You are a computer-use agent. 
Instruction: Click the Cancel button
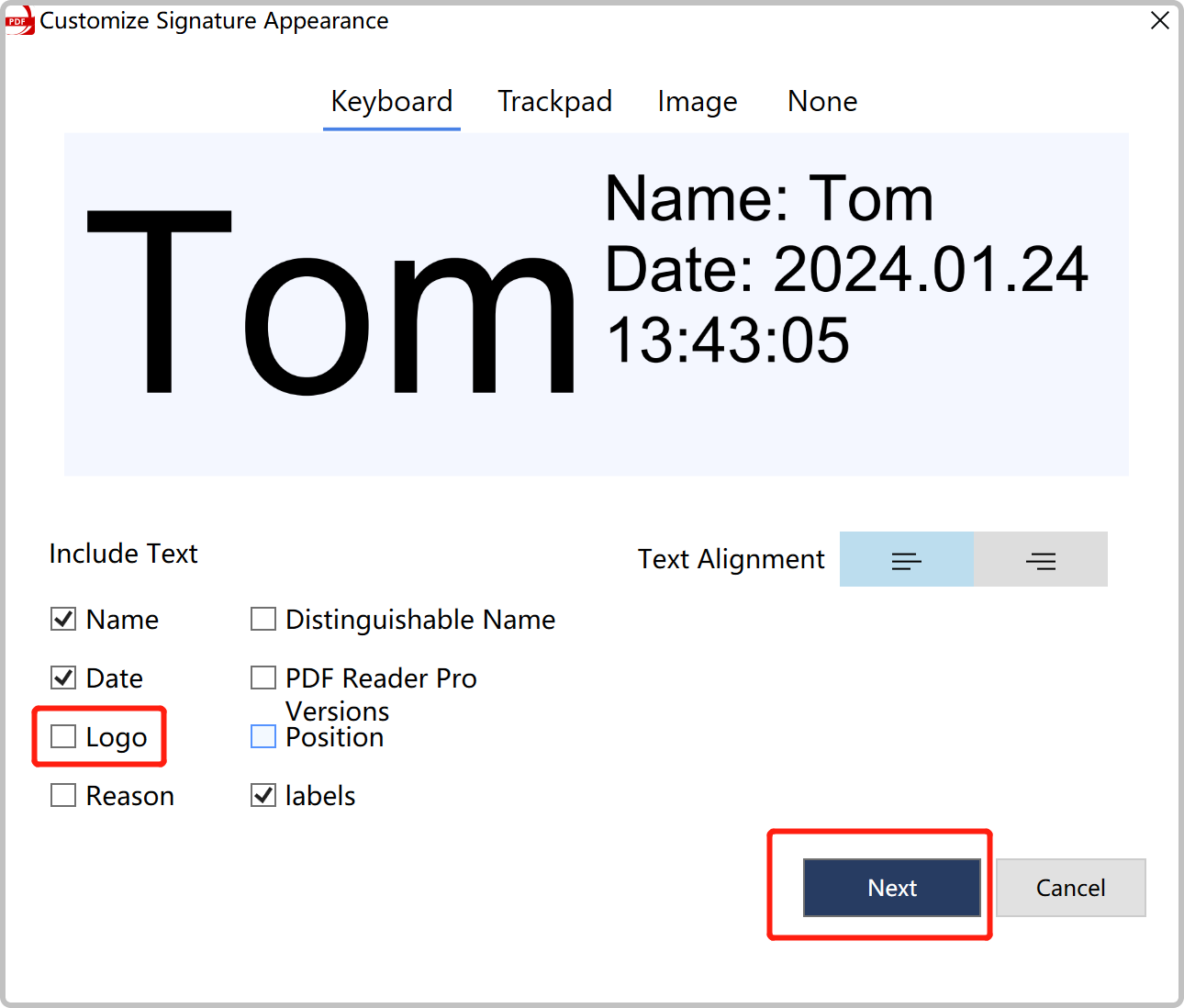[x=1071, y=888]
